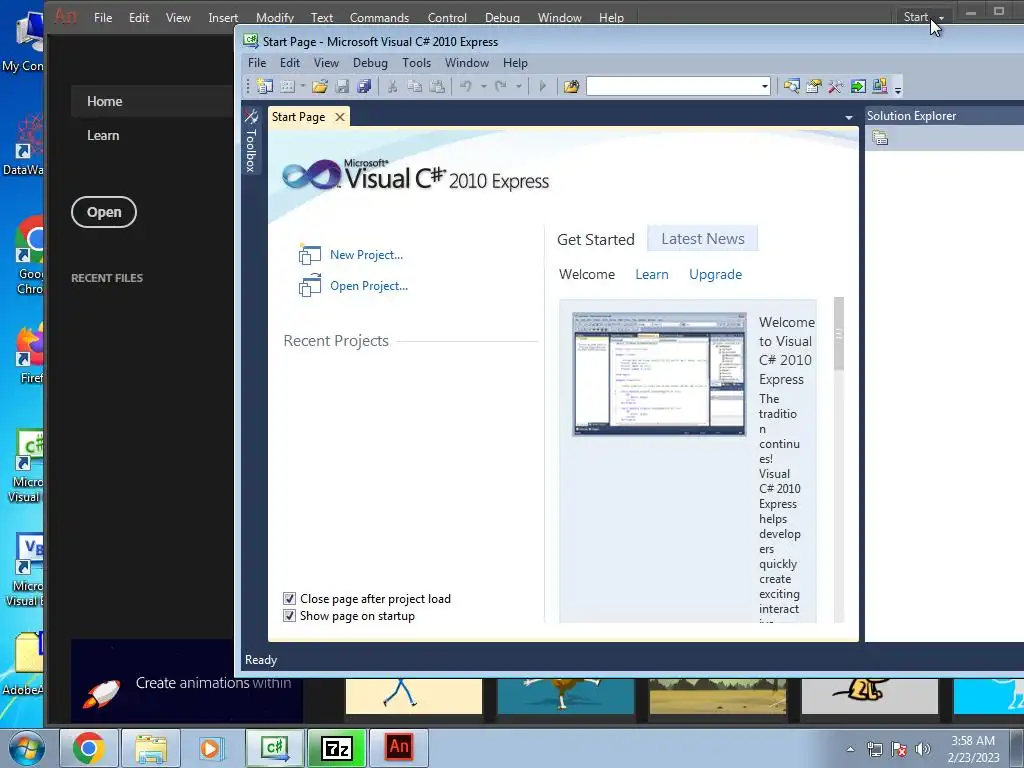
Task: Click the Extension Manager toolbar icon
Action: (x=880, y=86)
